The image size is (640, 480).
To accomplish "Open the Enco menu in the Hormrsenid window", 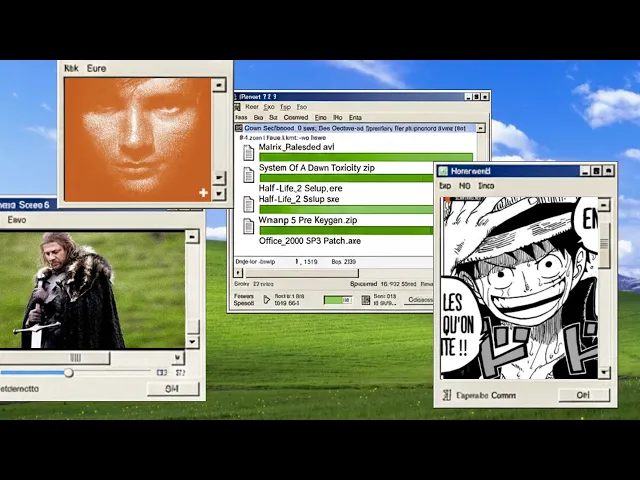I will pyautogui.click(x=486, y=186).
